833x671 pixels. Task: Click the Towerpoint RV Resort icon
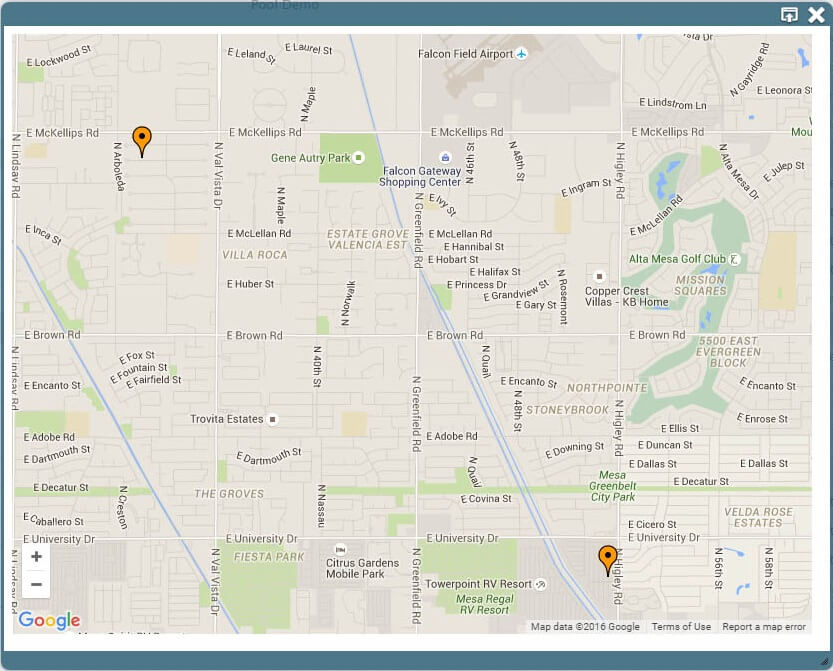(540, 584)
